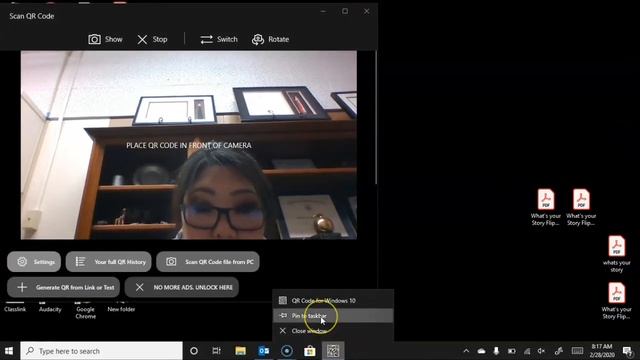Screen dimensions: 640x360
Task: Open Microsoft Store from the taskbar
Action: (x=310, y=351)
